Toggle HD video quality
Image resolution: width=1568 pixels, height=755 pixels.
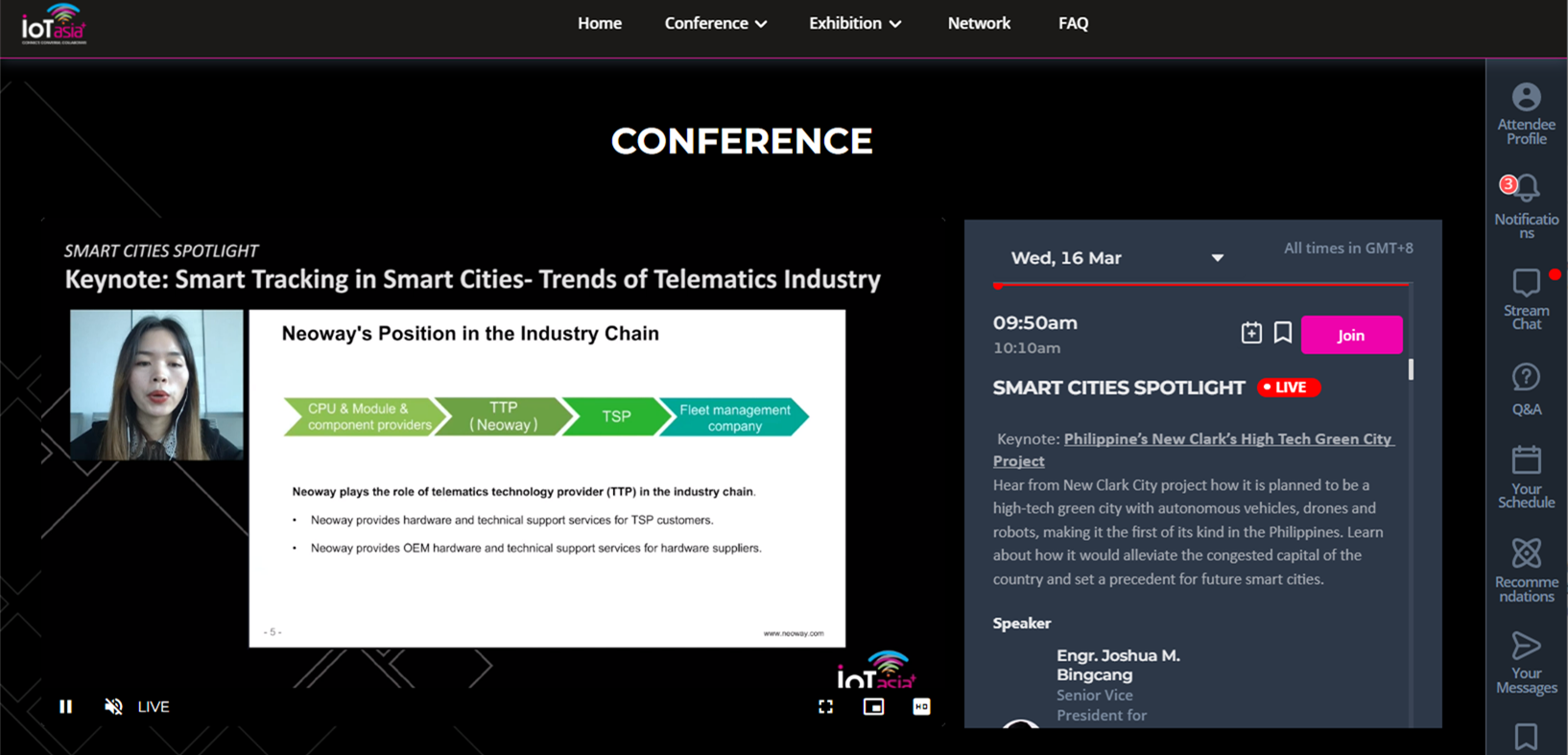[921, 707]
